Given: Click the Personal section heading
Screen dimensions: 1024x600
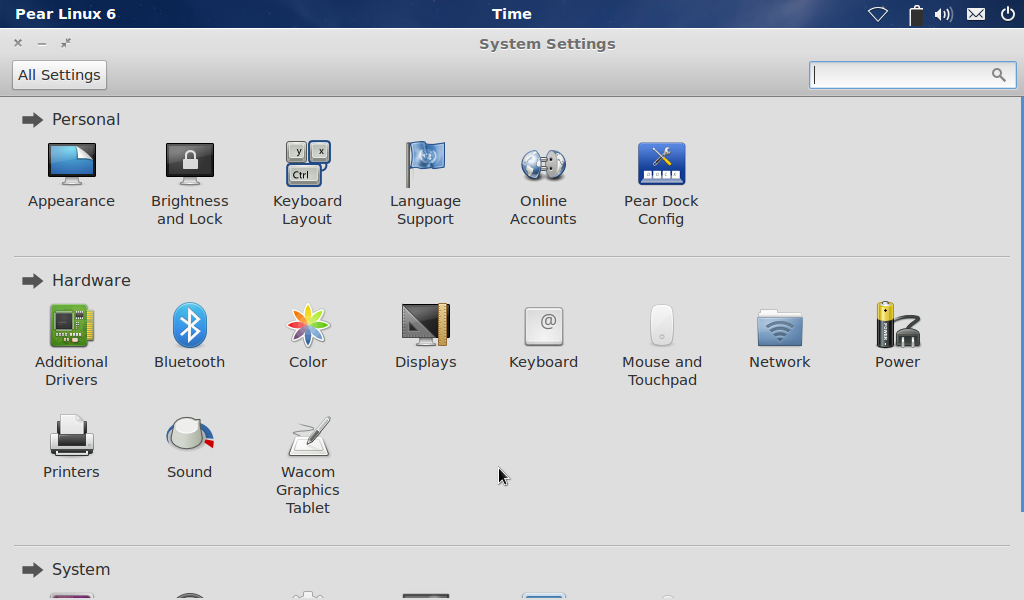Looking at the screenshot, I should 86,119.
